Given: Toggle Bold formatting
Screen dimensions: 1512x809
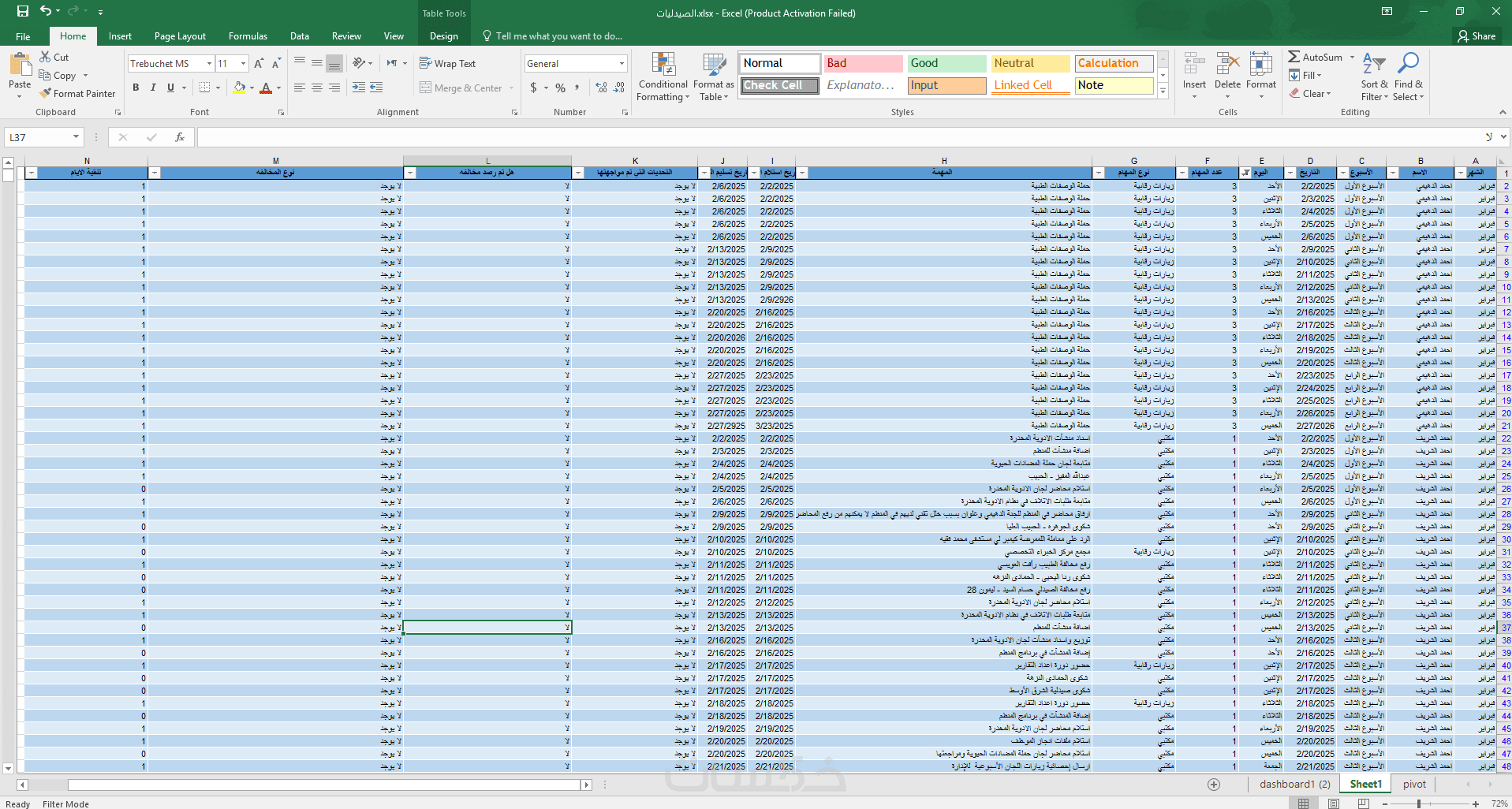Looking at the screenshot, I should tap(136, 88).
